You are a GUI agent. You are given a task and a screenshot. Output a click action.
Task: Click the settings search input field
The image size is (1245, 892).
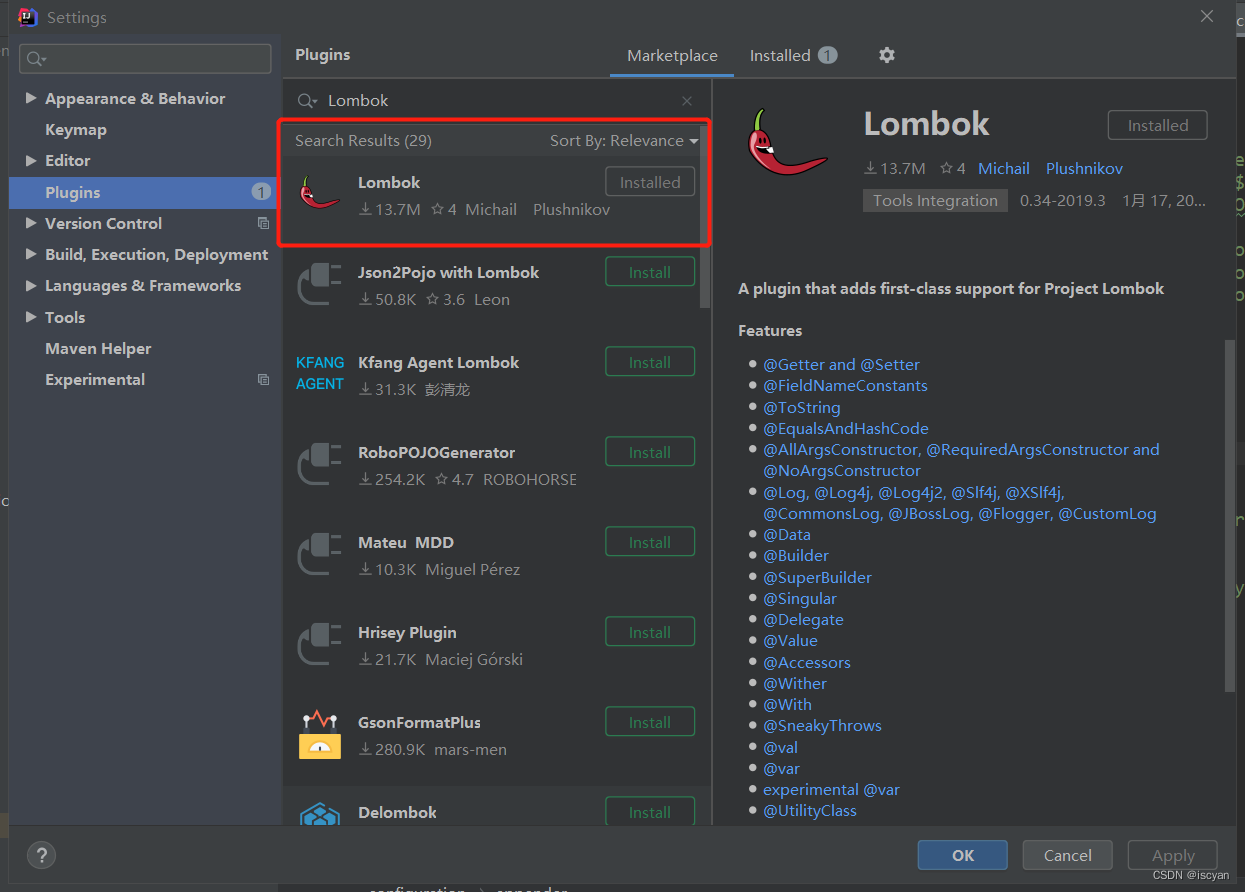[x=146, y=59]
